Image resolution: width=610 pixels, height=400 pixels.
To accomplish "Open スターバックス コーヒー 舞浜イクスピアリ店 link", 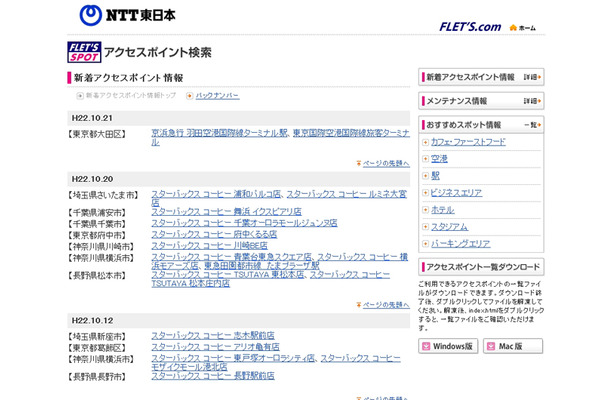I will click(226, 212).
